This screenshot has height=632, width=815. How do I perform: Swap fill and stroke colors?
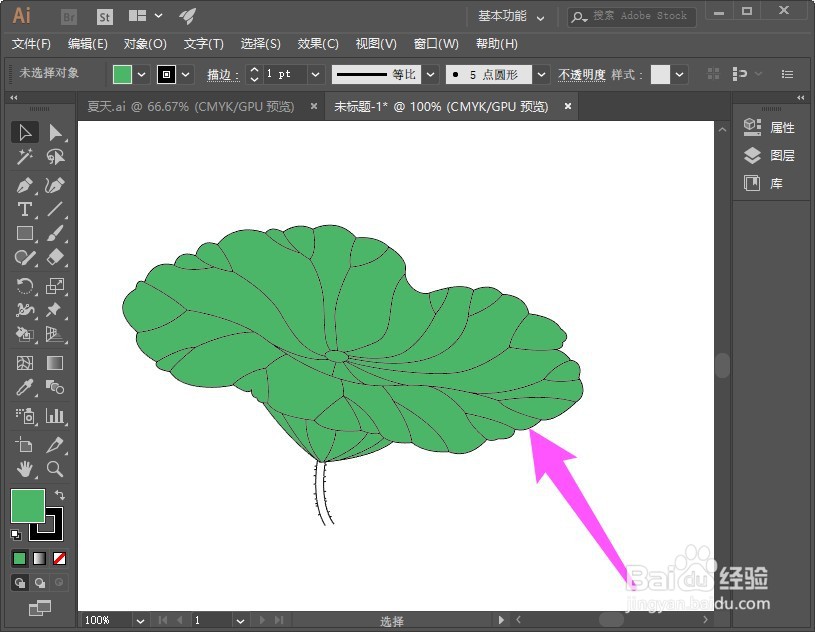59,495
